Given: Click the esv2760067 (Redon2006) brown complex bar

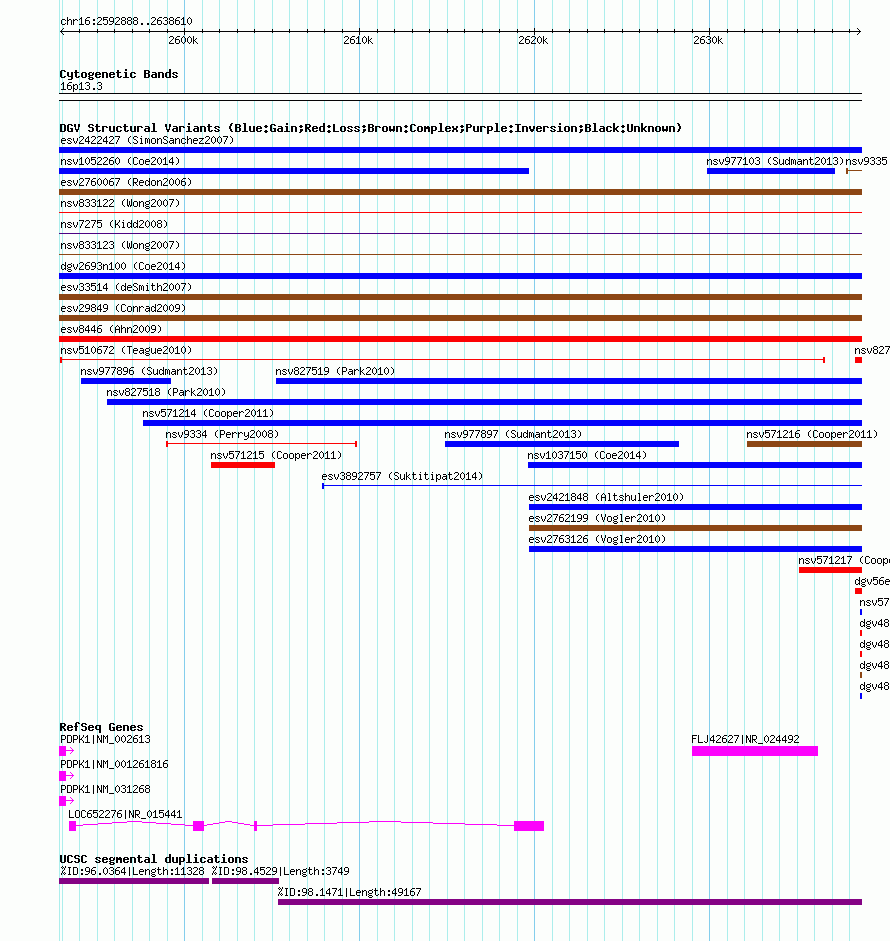Looking at the screenshot, I should coord(460,192).
